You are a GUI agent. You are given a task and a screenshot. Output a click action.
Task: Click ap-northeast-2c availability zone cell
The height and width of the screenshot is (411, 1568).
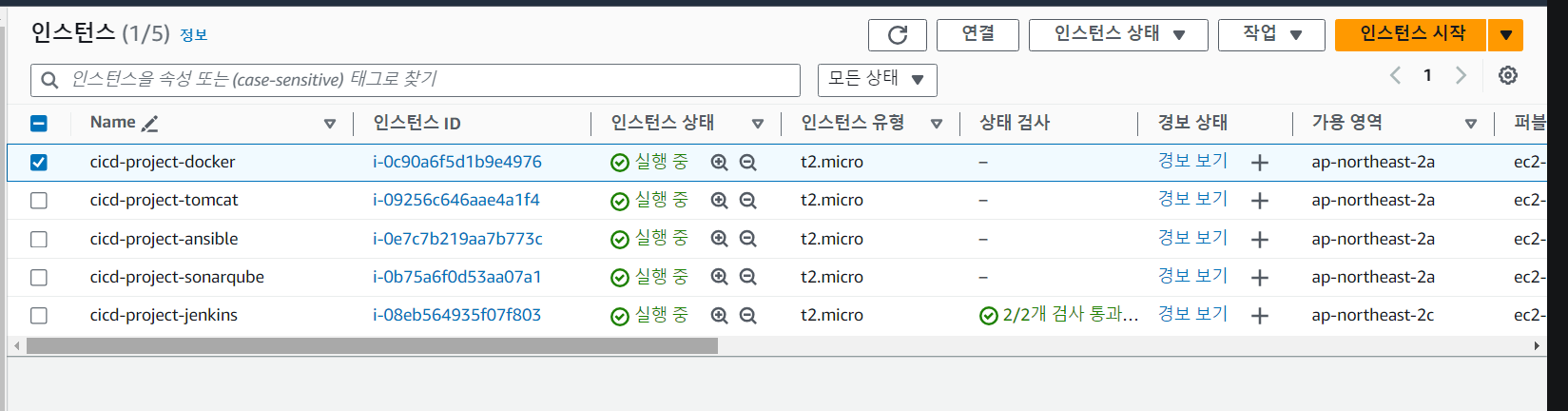tap(1372, 315)
